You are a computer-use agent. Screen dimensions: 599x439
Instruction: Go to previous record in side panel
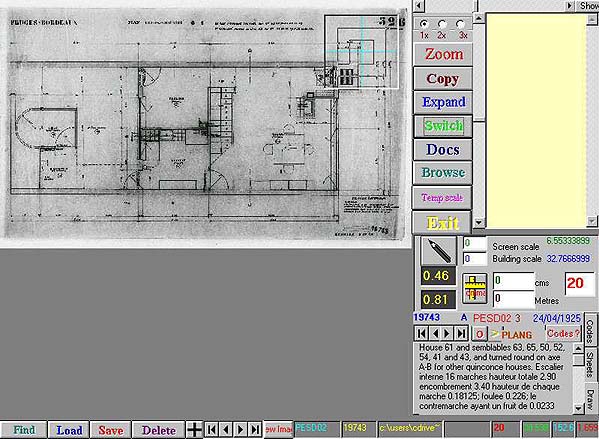(x=435, y=334)
